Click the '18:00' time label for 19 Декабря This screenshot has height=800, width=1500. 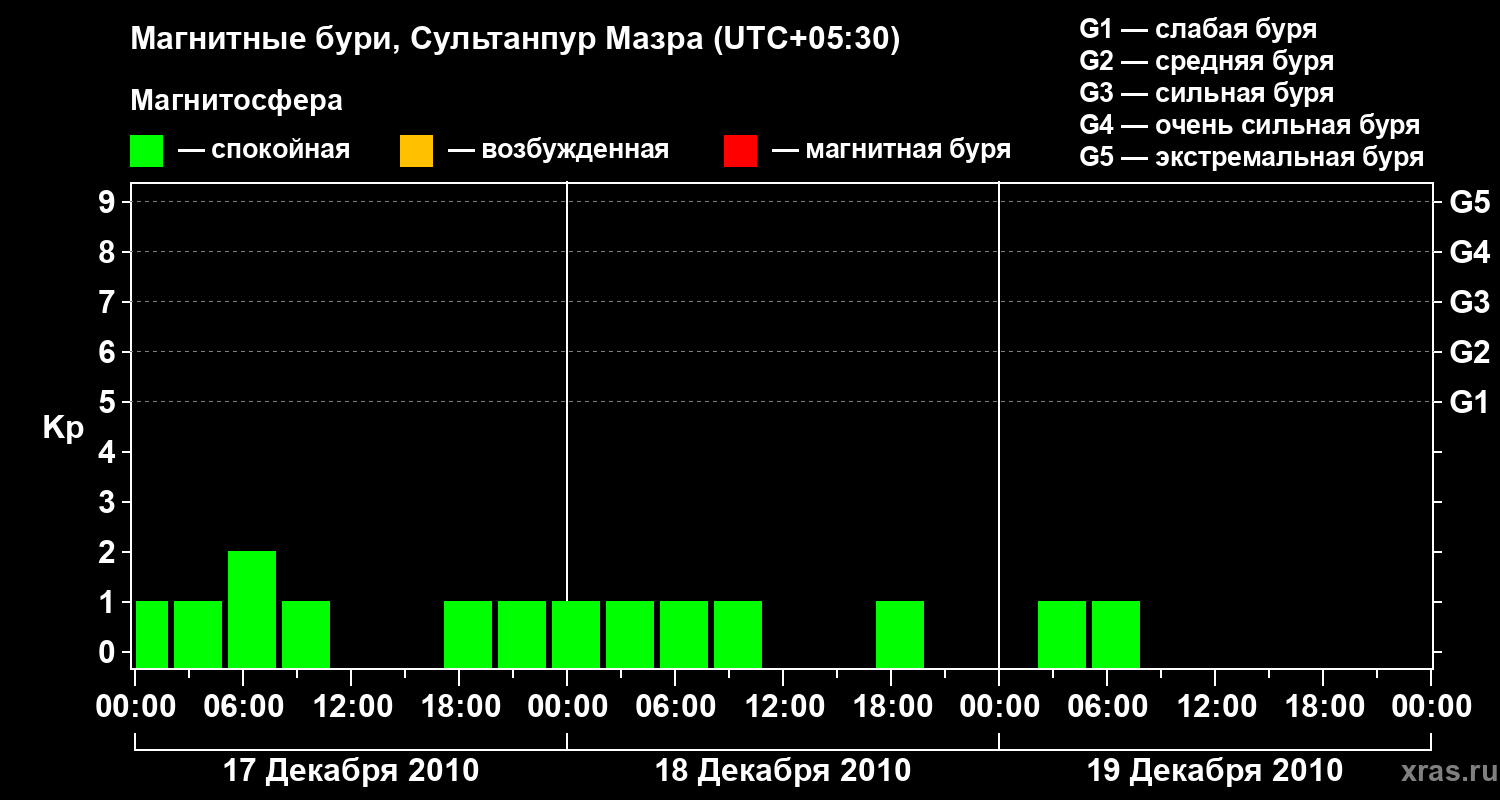[1323, 706]
